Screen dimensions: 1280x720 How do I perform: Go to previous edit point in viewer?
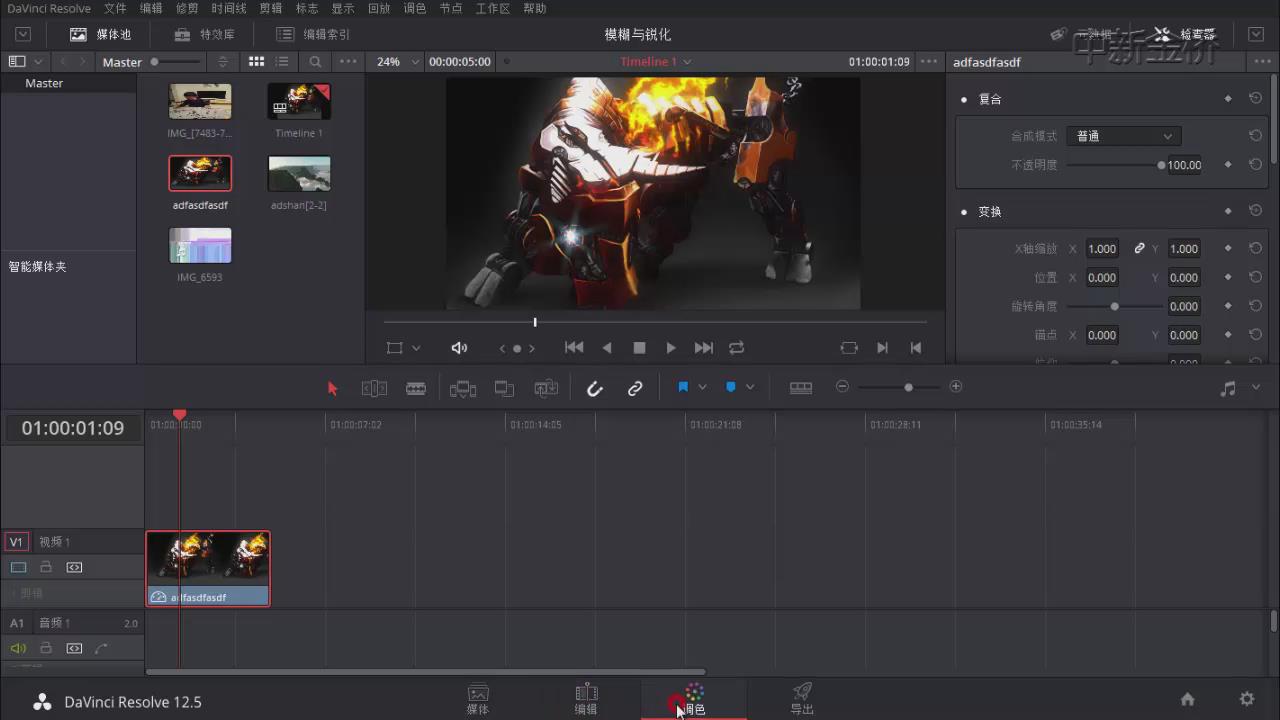click(915, 348)
